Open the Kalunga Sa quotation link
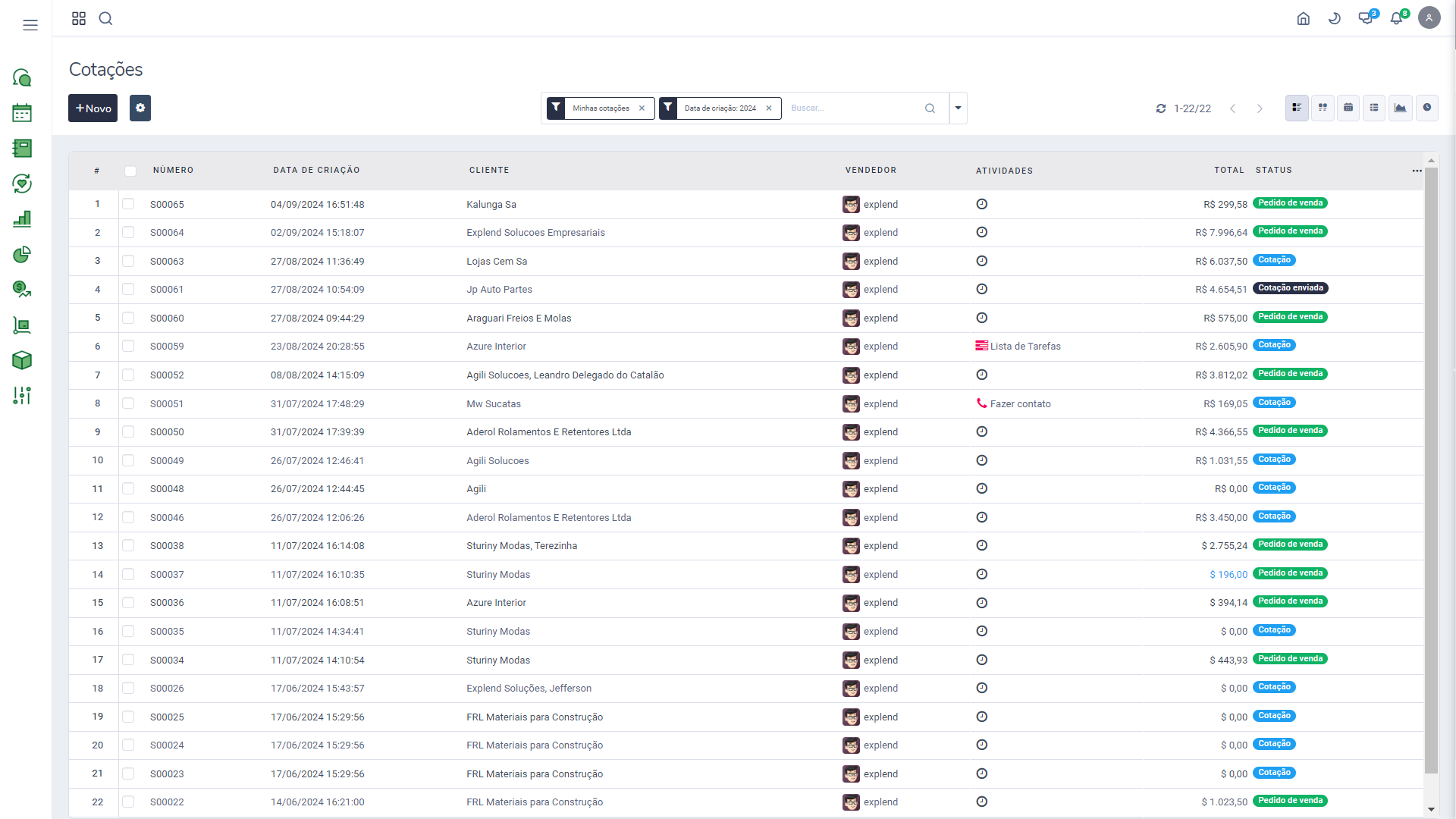The height and width of the screenshot is (819, 1456). coord(491,205)
